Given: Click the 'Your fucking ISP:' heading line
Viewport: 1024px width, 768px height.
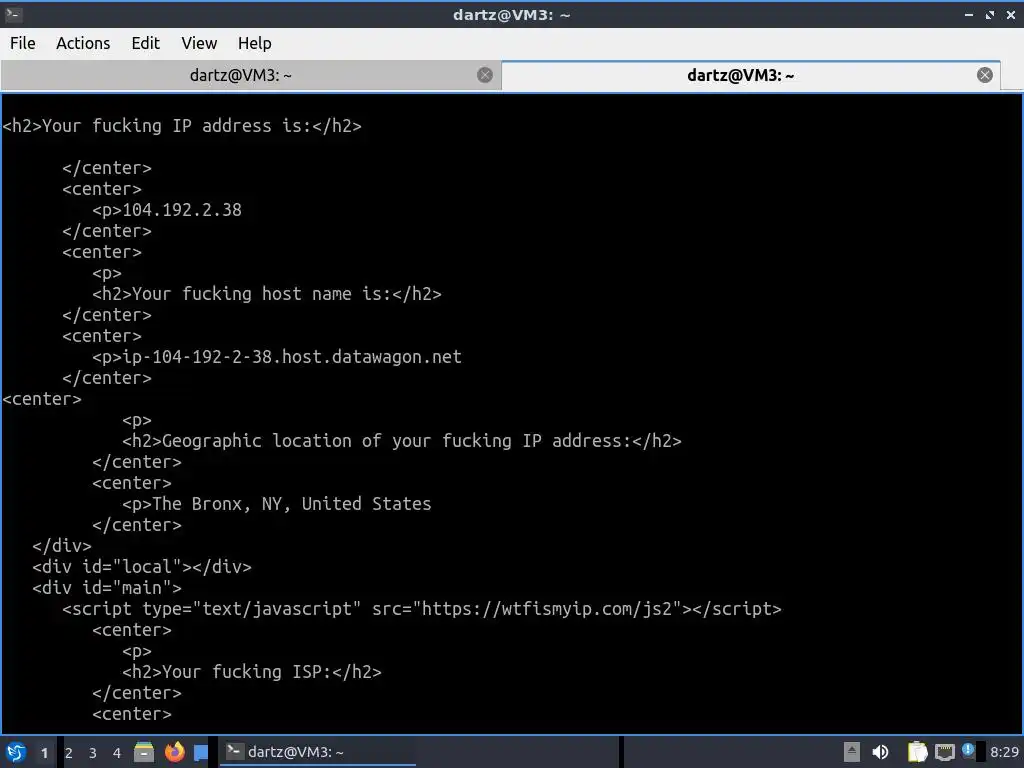Looking at the screenshot, I should (x=251, y=671).
